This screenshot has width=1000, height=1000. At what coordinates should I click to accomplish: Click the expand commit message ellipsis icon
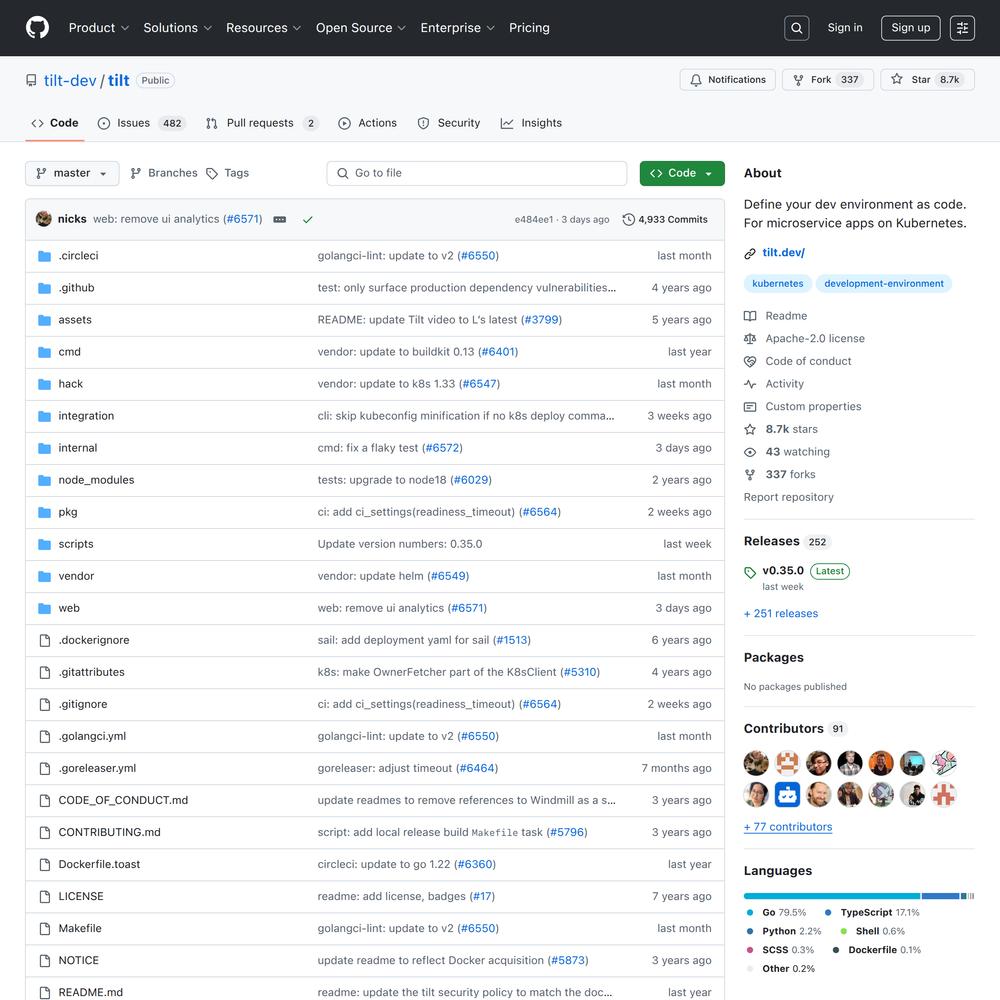point(279,219)
